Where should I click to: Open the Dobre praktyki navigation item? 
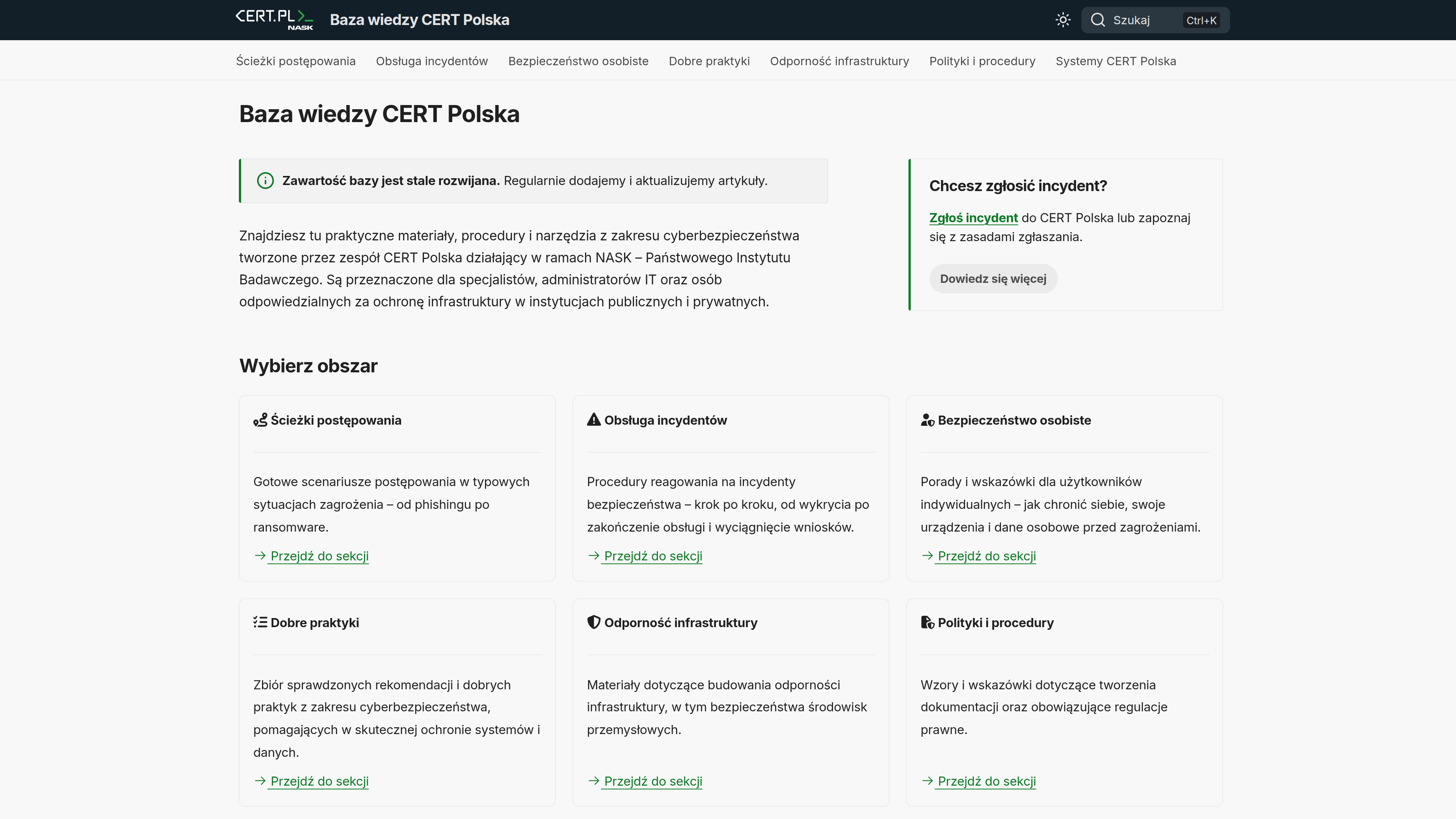(709, 61)
